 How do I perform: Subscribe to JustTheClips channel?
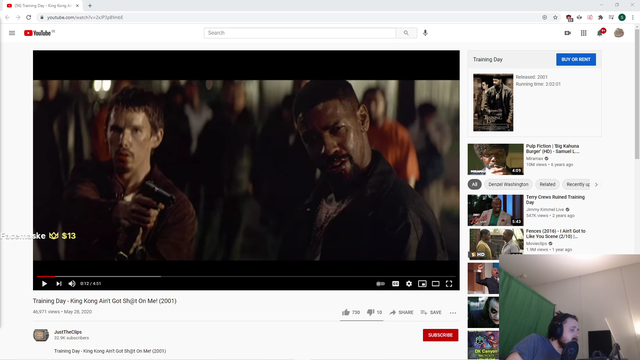(x=440, y=335)
